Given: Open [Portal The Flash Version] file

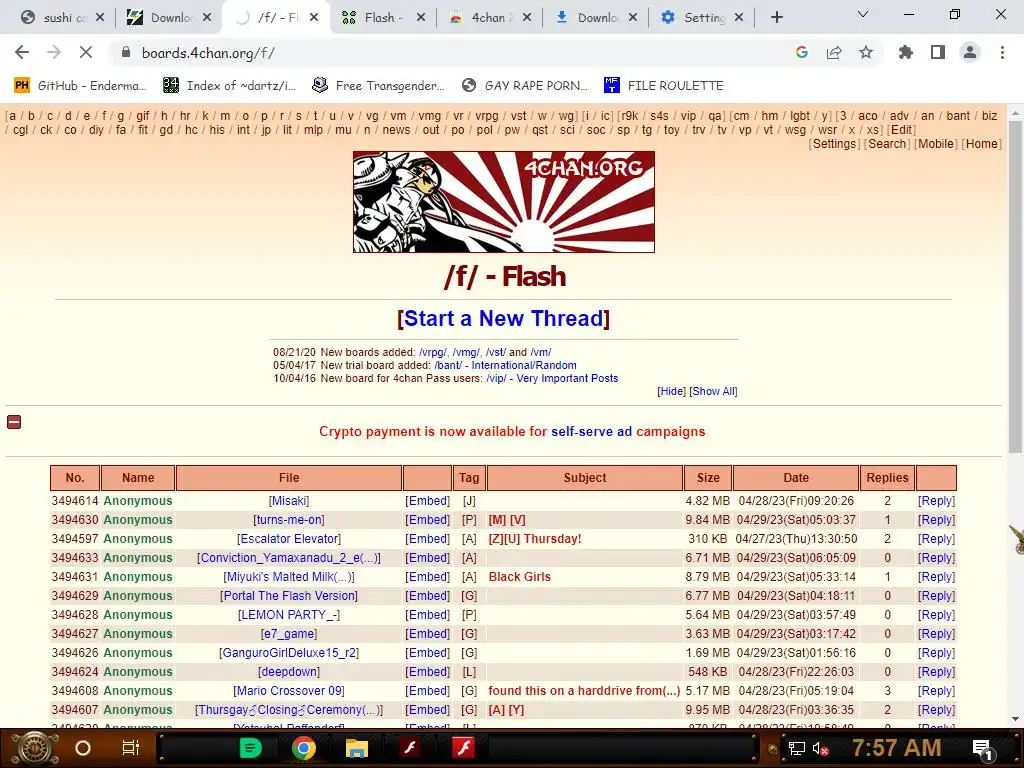Looking at the screenshot, I should 289,595.
